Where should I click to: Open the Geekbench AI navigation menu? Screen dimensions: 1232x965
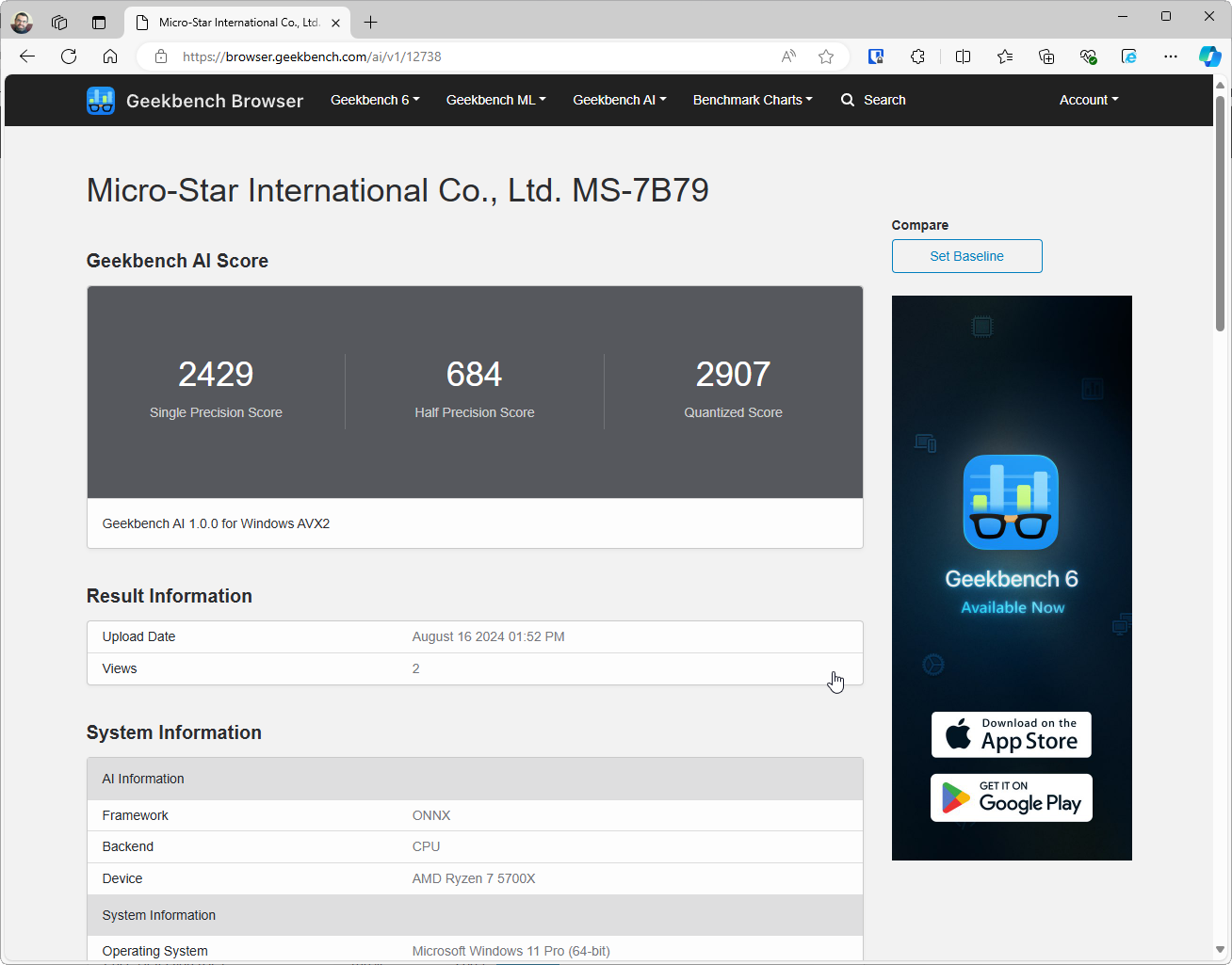coord(619,100)
